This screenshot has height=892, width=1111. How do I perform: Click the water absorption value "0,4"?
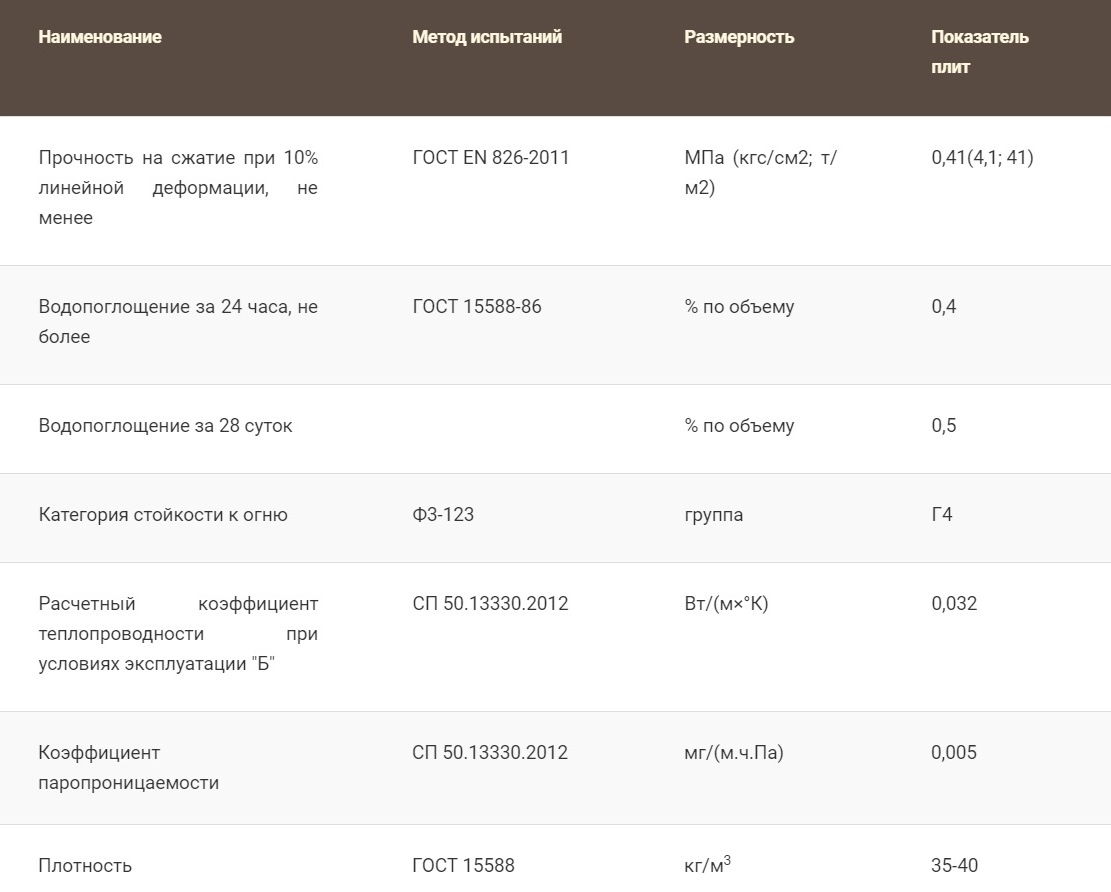[943, 307]
